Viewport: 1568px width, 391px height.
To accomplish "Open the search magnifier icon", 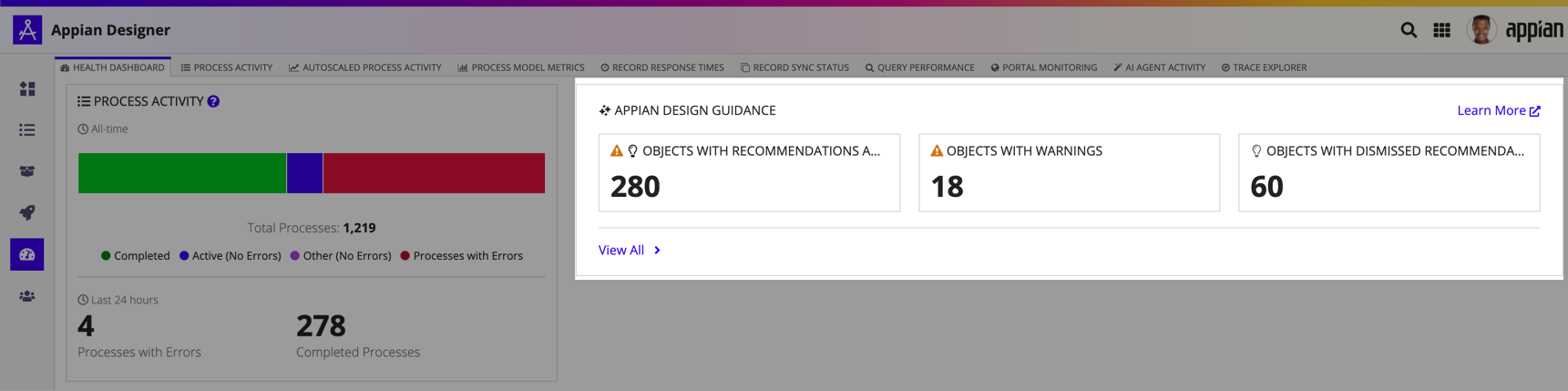I will (x=1409, y=30).
